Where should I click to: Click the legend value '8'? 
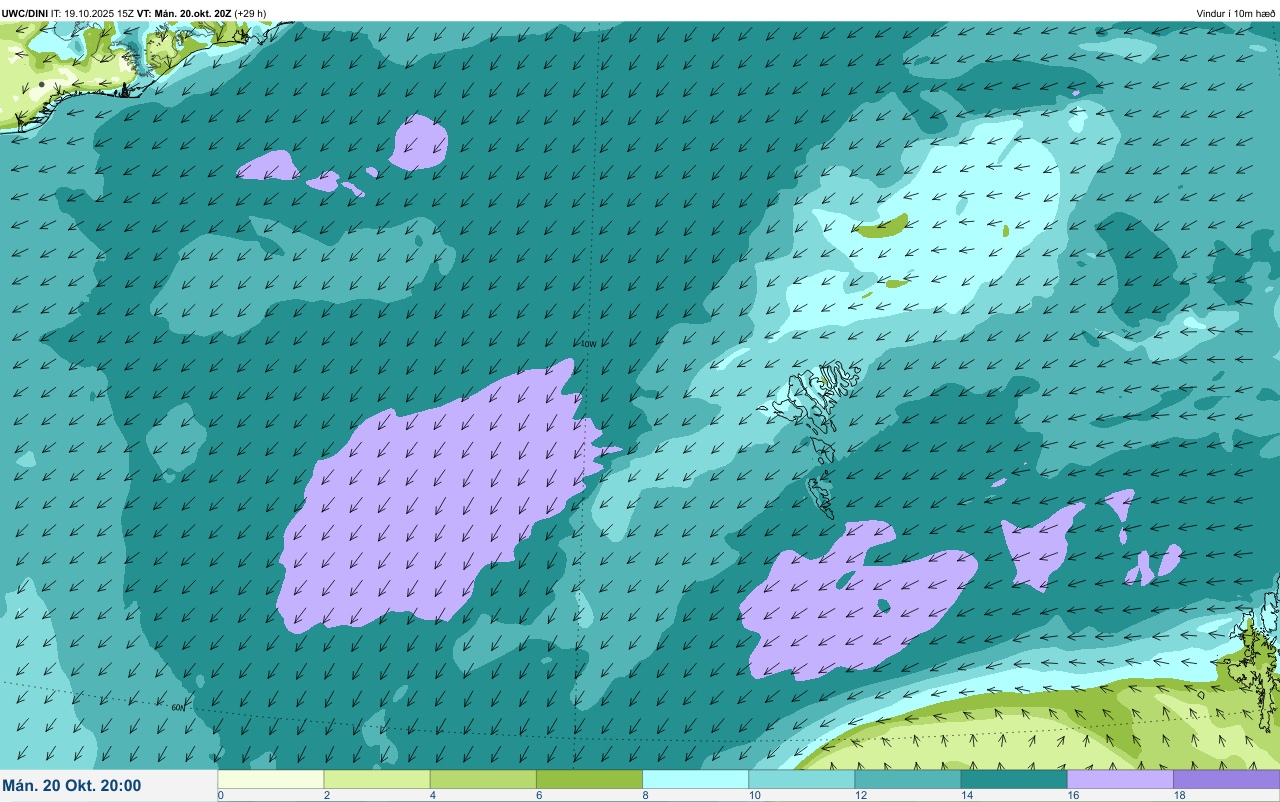coord(645,795)
